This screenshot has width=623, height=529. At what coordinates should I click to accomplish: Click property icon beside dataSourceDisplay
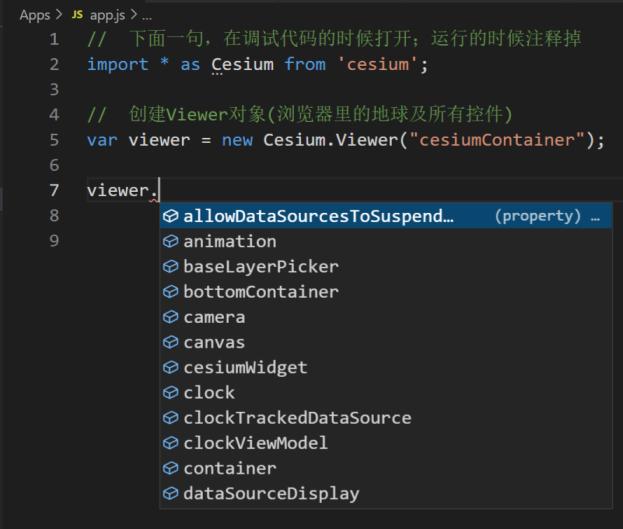[x=171, y=494]
